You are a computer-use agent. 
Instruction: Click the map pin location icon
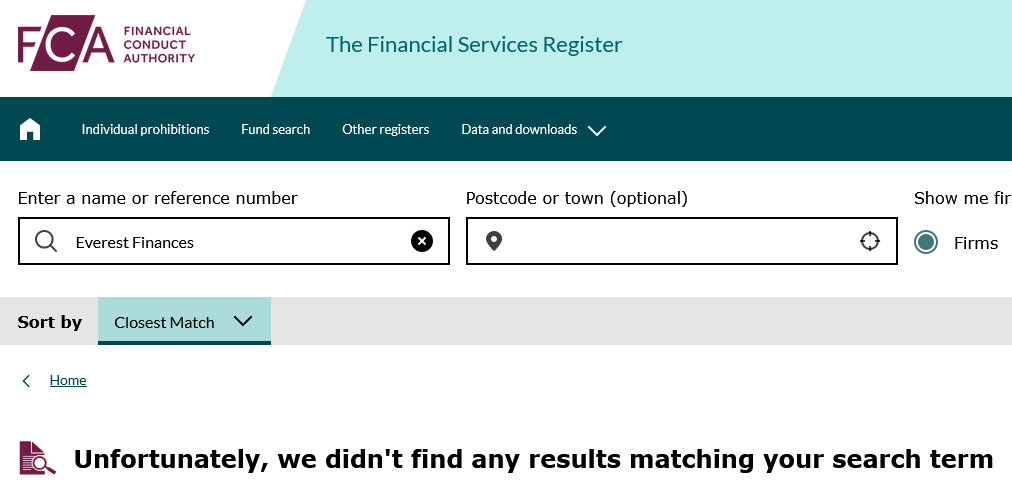(x=494, y=241)
